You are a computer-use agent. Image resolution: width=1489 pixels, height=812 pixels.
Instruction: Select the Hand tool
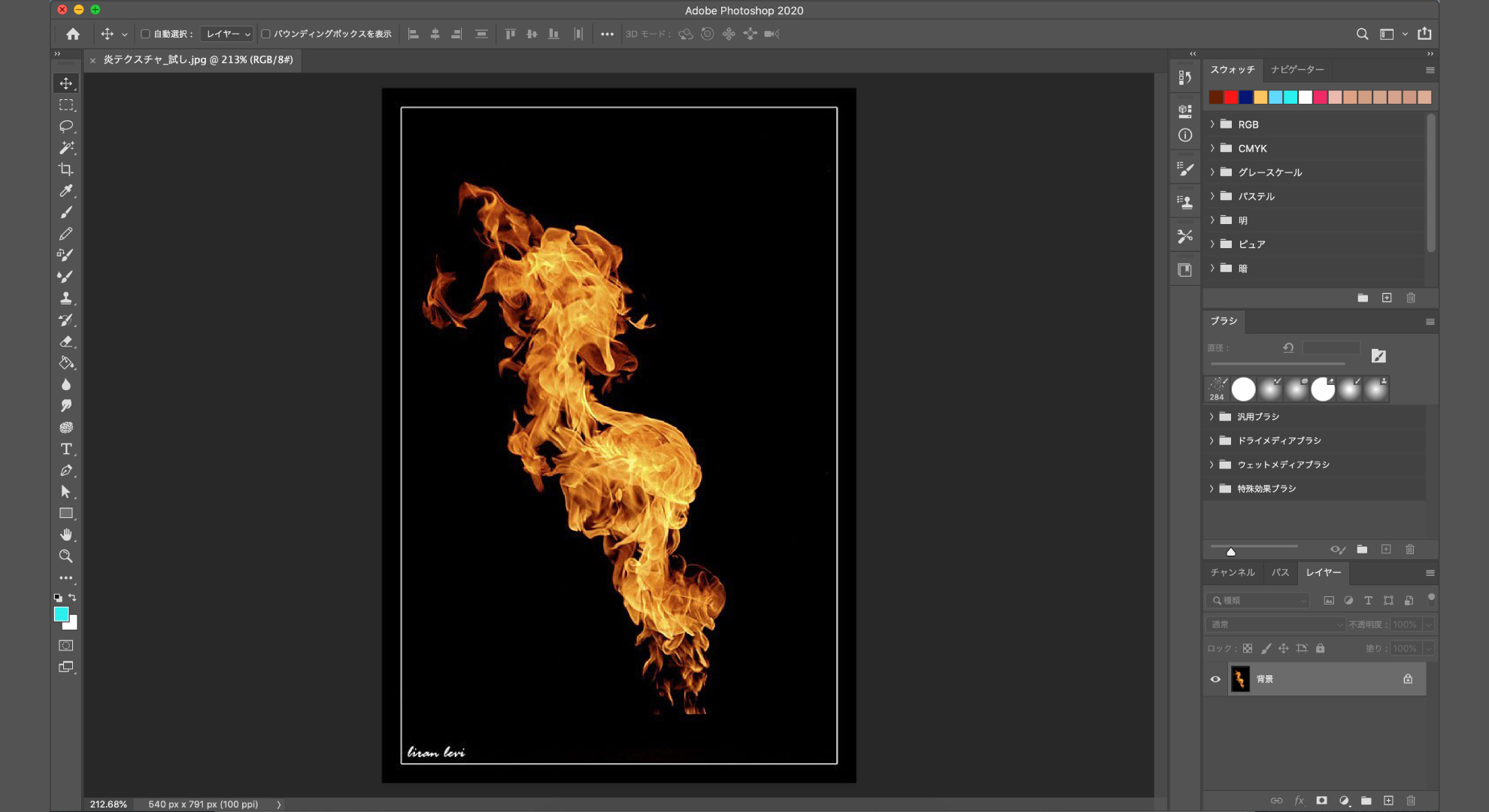pos(66,535)
